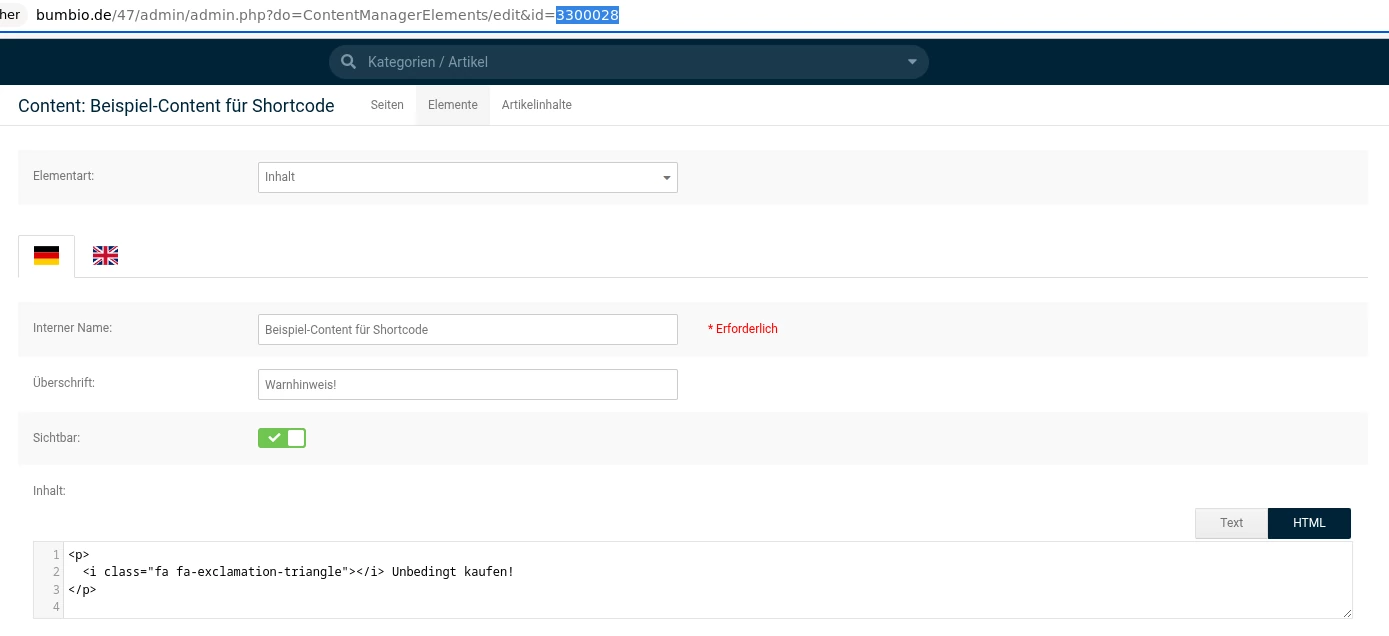Click the opening <p> tag on line 1
Screen dimensions: 1389x636
pyautogui.click(x=79, y=554)
